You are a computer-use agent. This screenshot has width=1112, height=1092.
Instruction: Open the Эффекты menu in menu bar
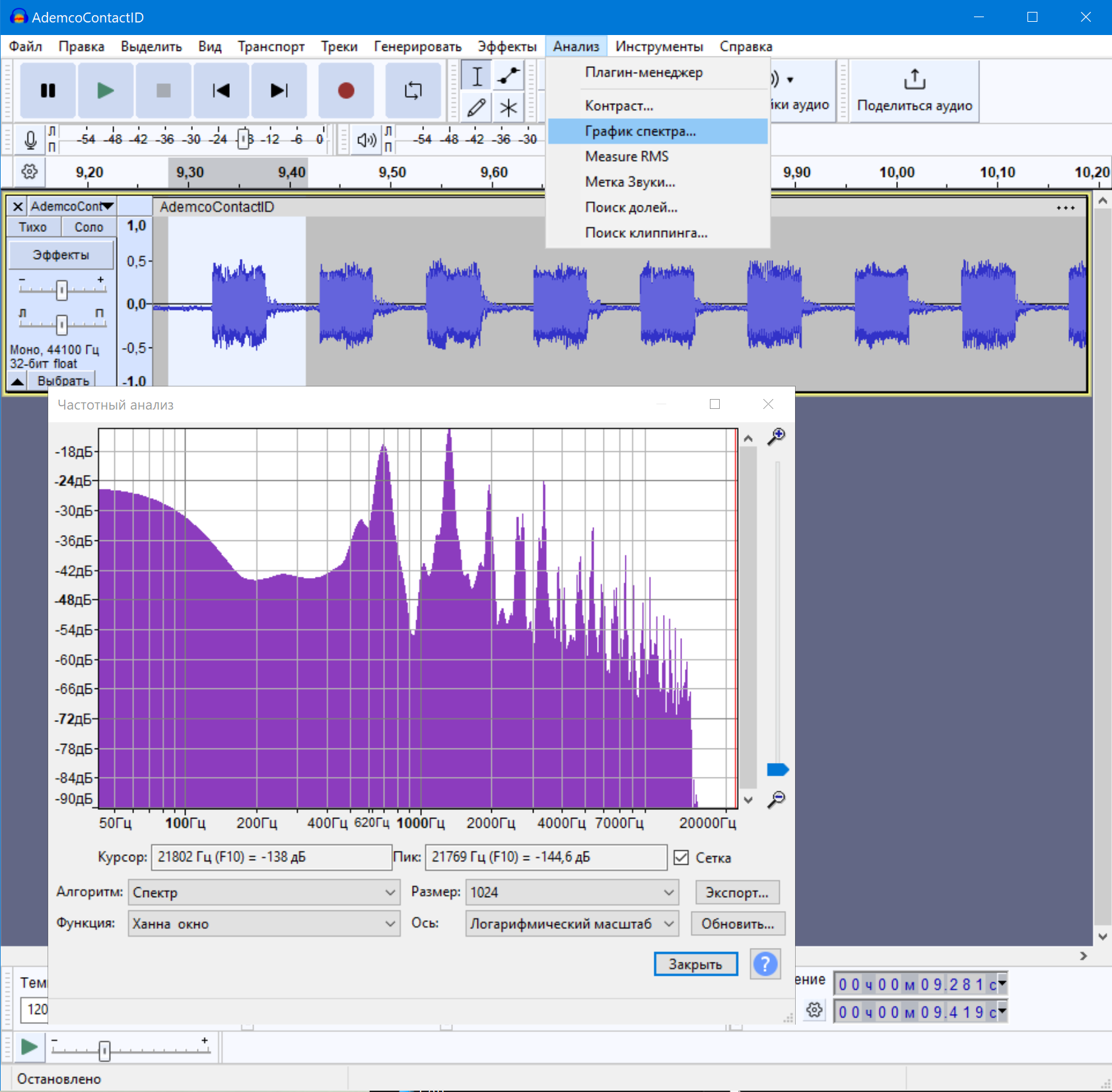point(506,46)
